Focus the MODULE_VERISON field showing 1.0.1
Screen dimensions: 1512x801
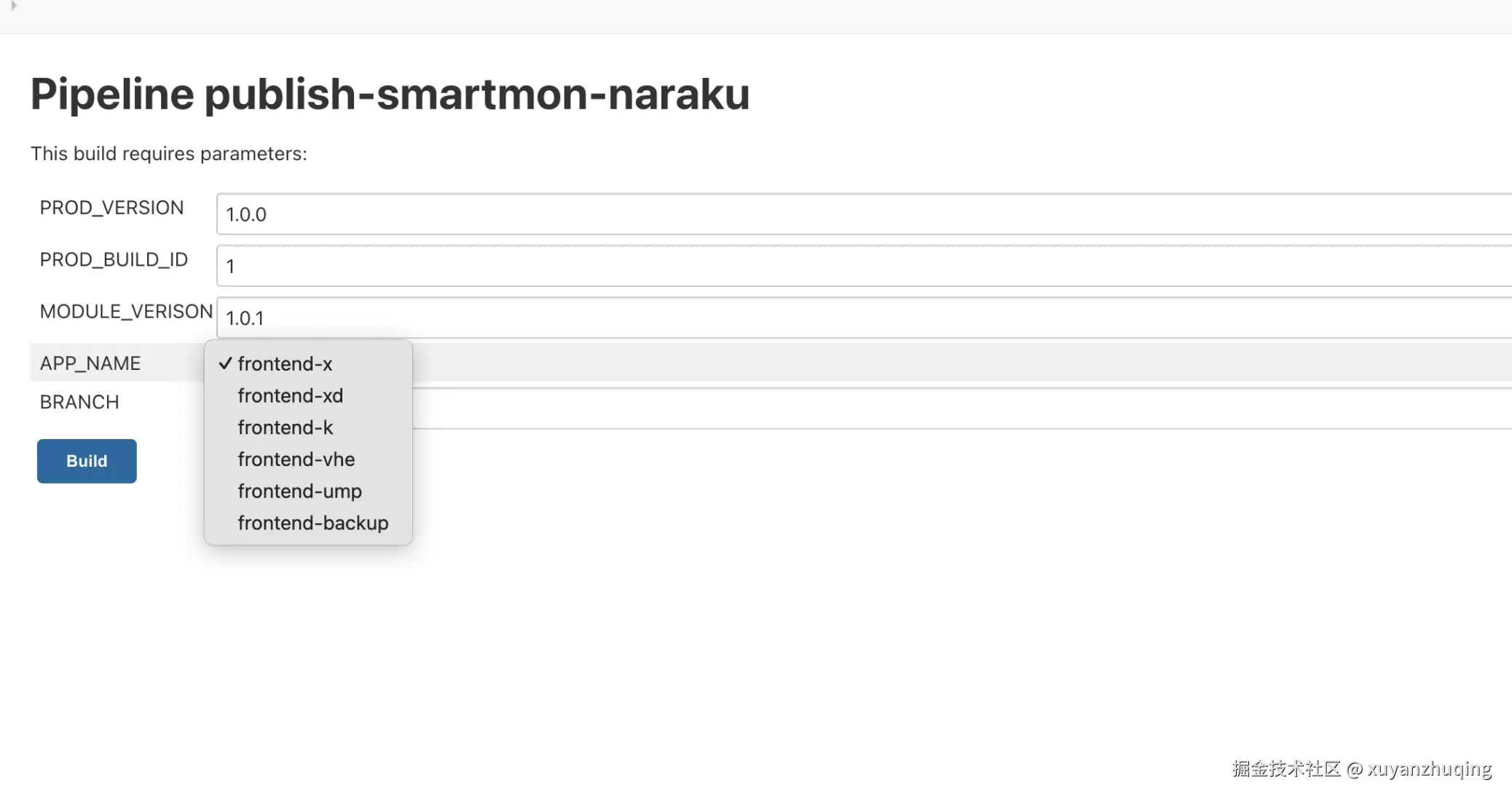click(864, 317)
